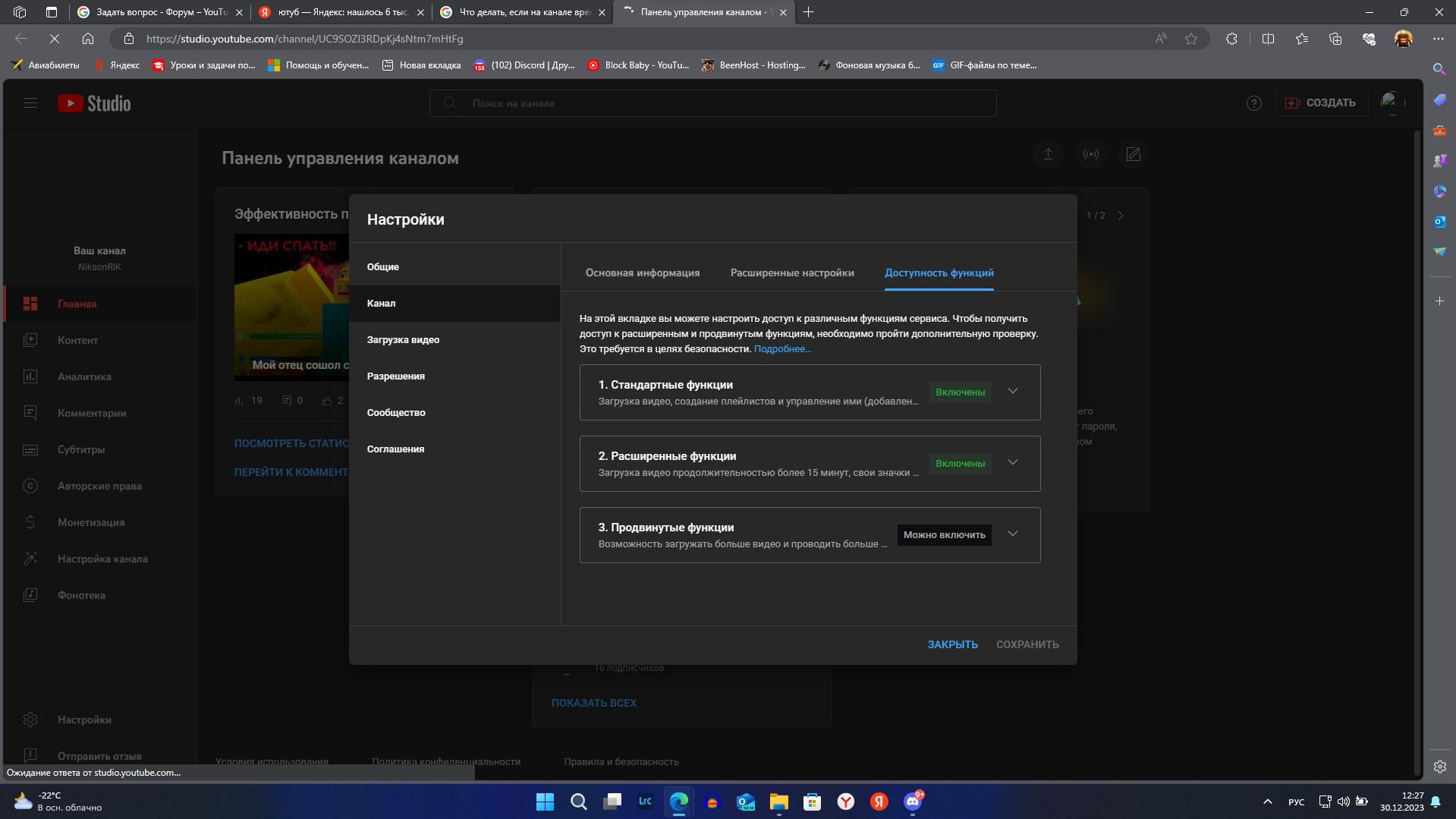This screenshot has height=819, width=1456.
Task: Switch to Задать вопрос Форум tab
Action: pos(159,12)
